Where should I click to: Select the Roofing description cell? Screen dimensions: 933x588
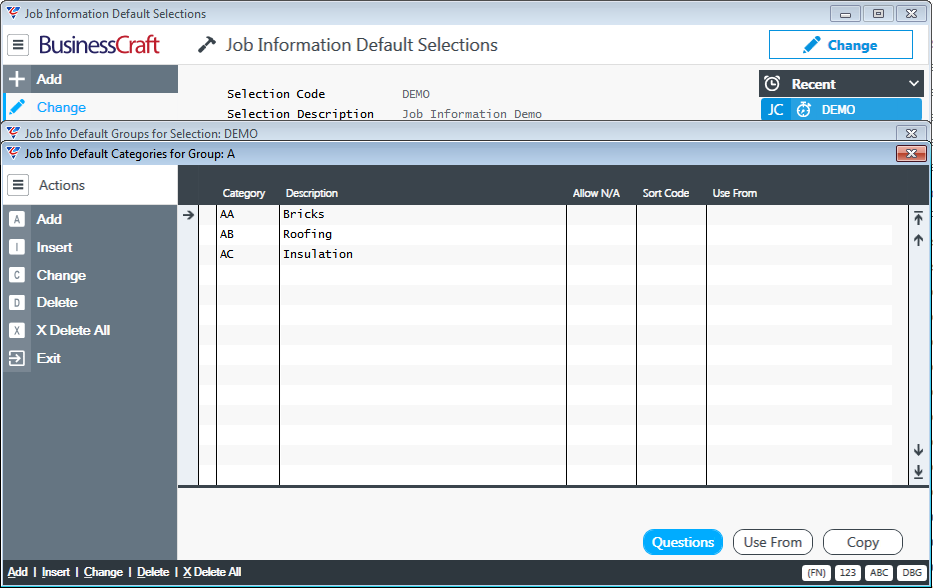pos(423,234)
